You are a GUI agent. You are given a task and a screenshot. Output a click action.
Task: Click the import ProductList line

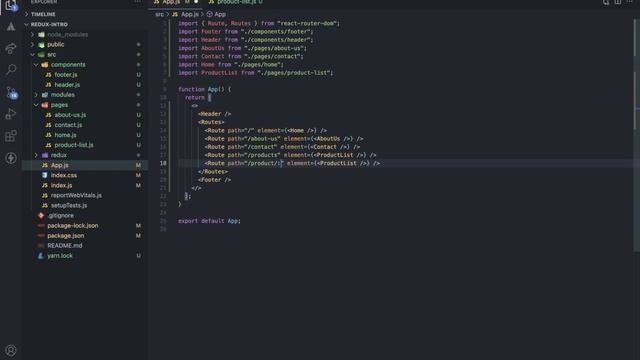(256, 73)
